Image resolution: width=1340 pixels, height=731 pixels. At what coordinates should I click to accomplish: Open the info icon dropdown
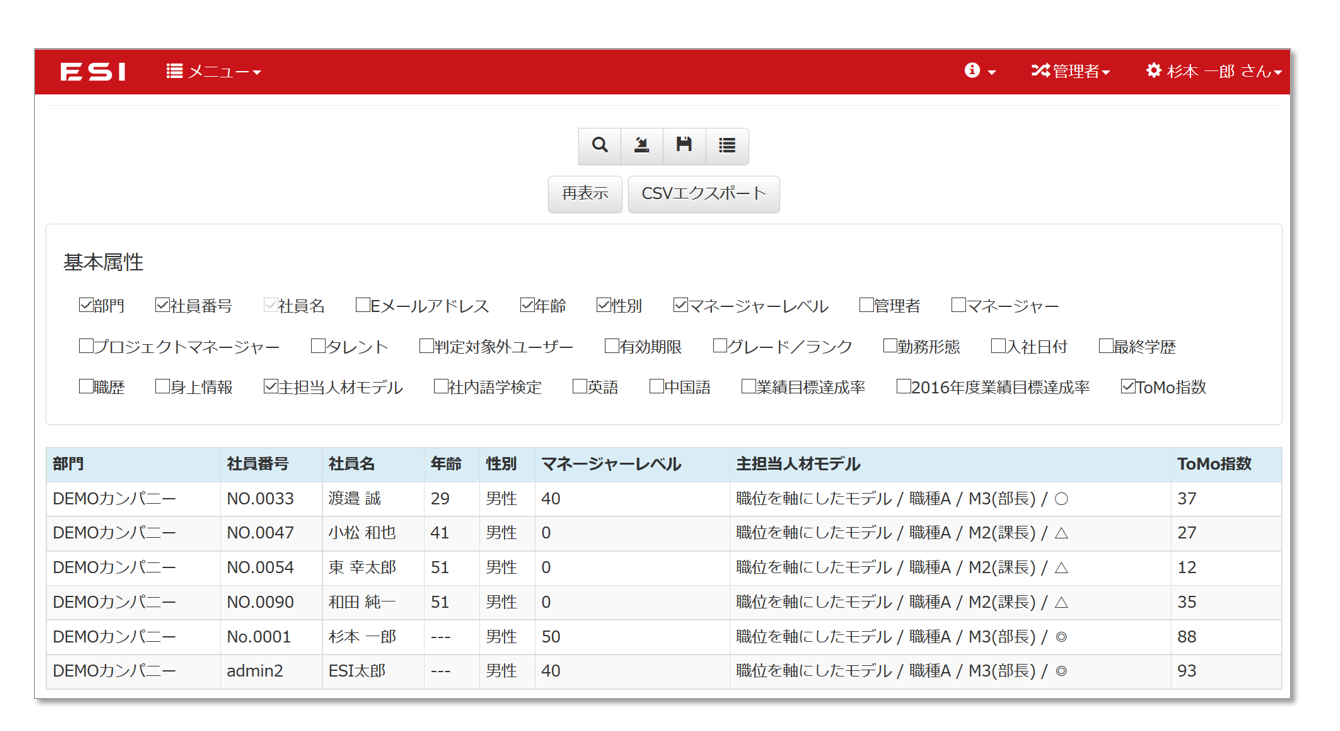point(979,71)
